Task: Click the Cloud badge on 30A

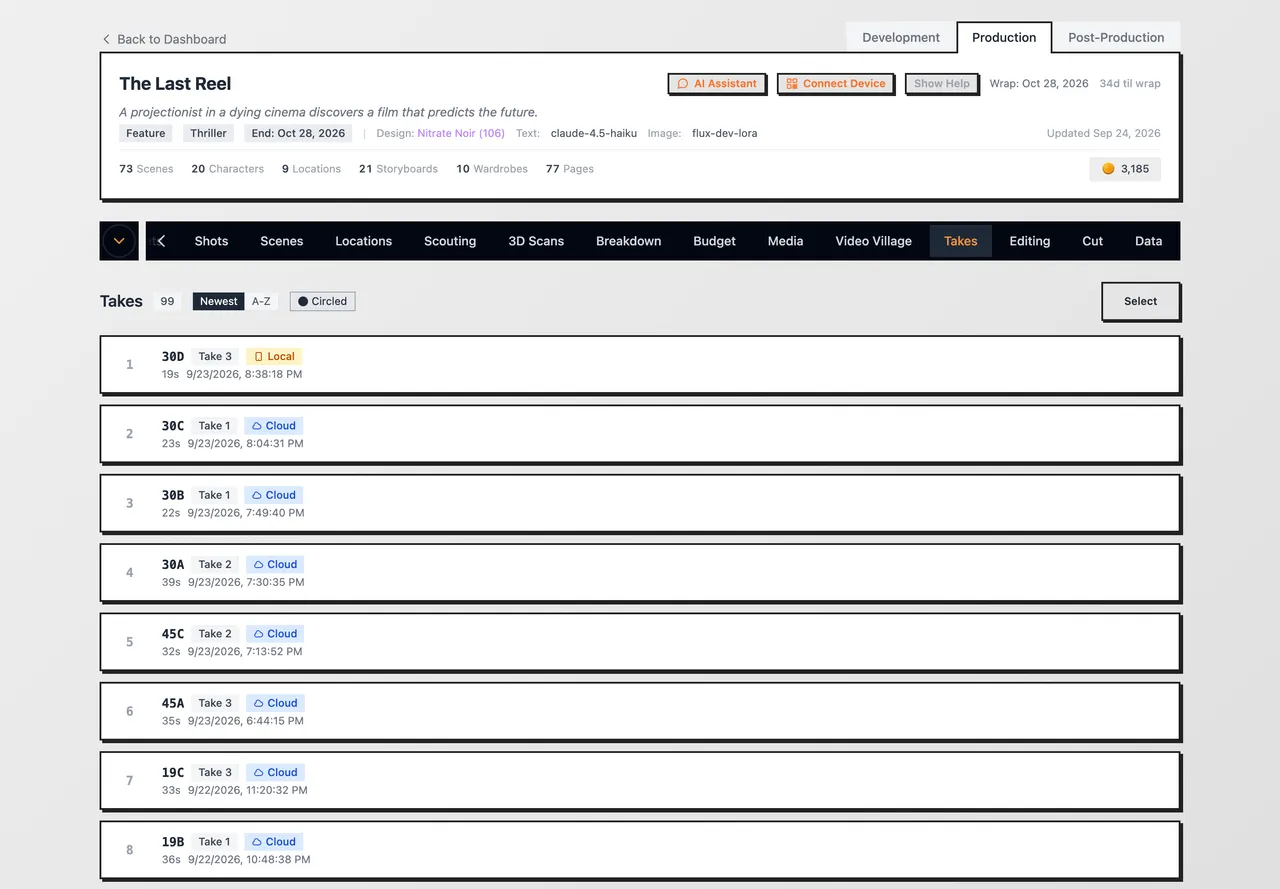Action: [x=275, y=564]
